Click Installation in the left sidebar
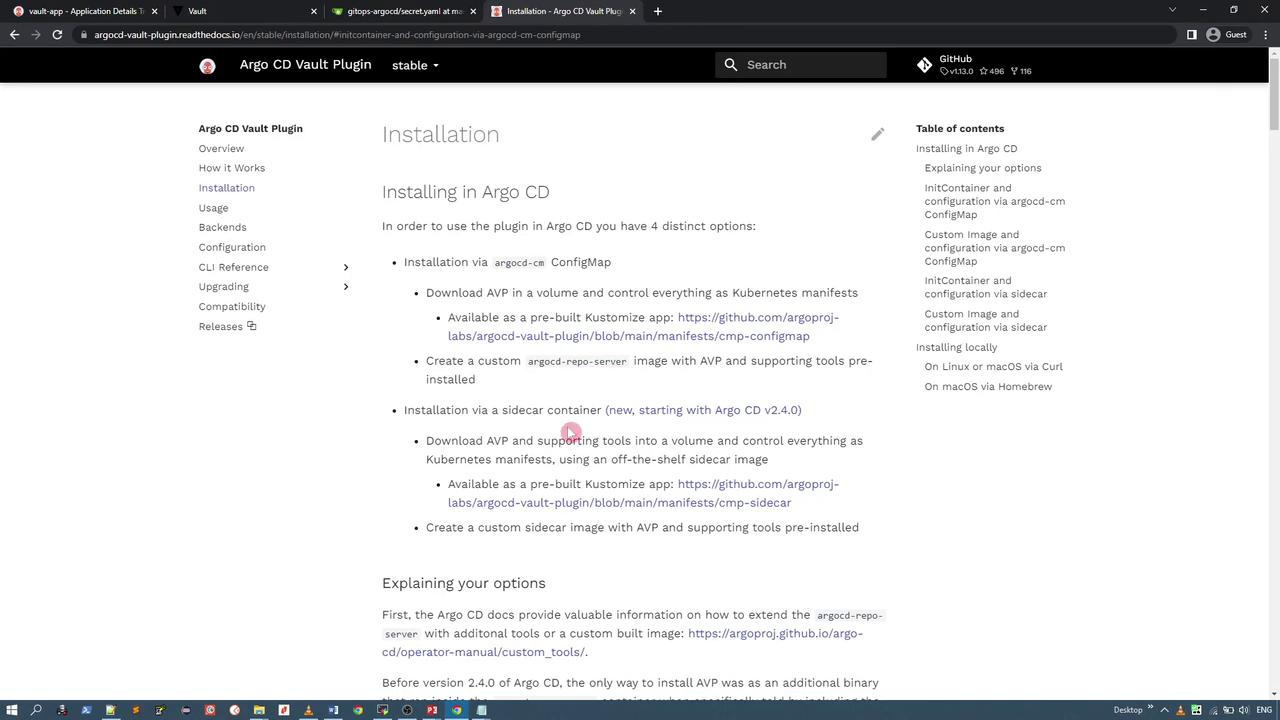This screenshot has height=720, width=1280. click(226, 188)
